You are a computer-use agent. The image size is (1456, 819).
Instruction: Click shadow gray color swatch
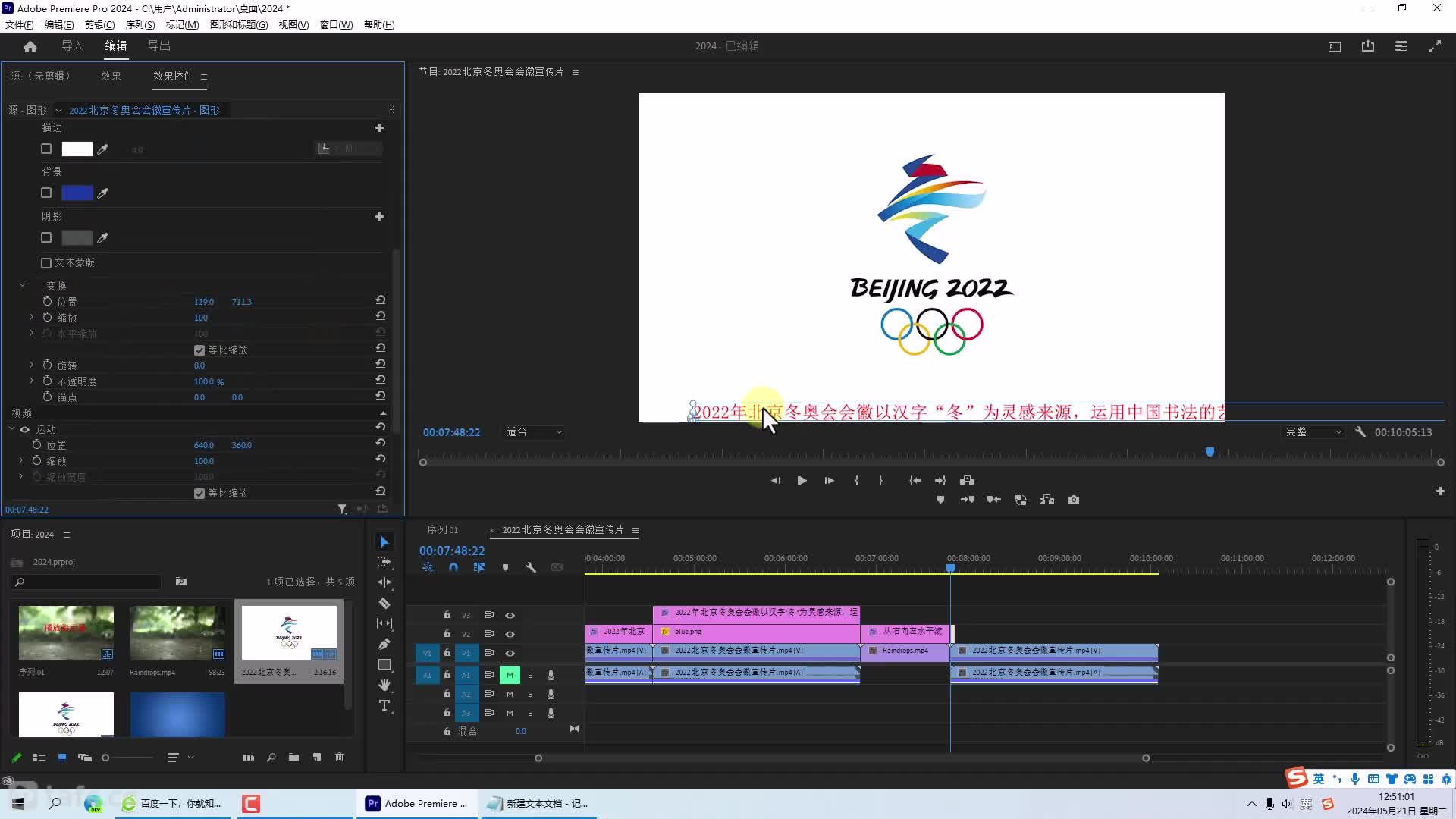pyautogui.click(x=77, y=238)
